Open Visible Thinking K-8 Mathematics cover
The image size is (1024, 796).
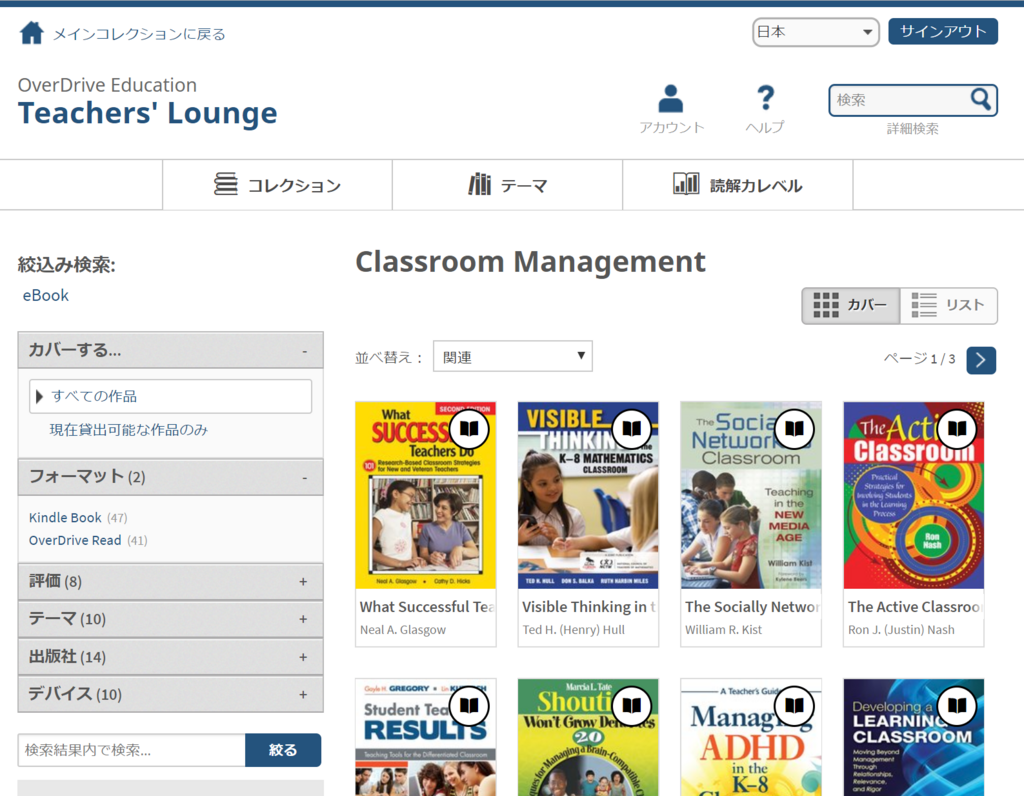tap(588, 495)
